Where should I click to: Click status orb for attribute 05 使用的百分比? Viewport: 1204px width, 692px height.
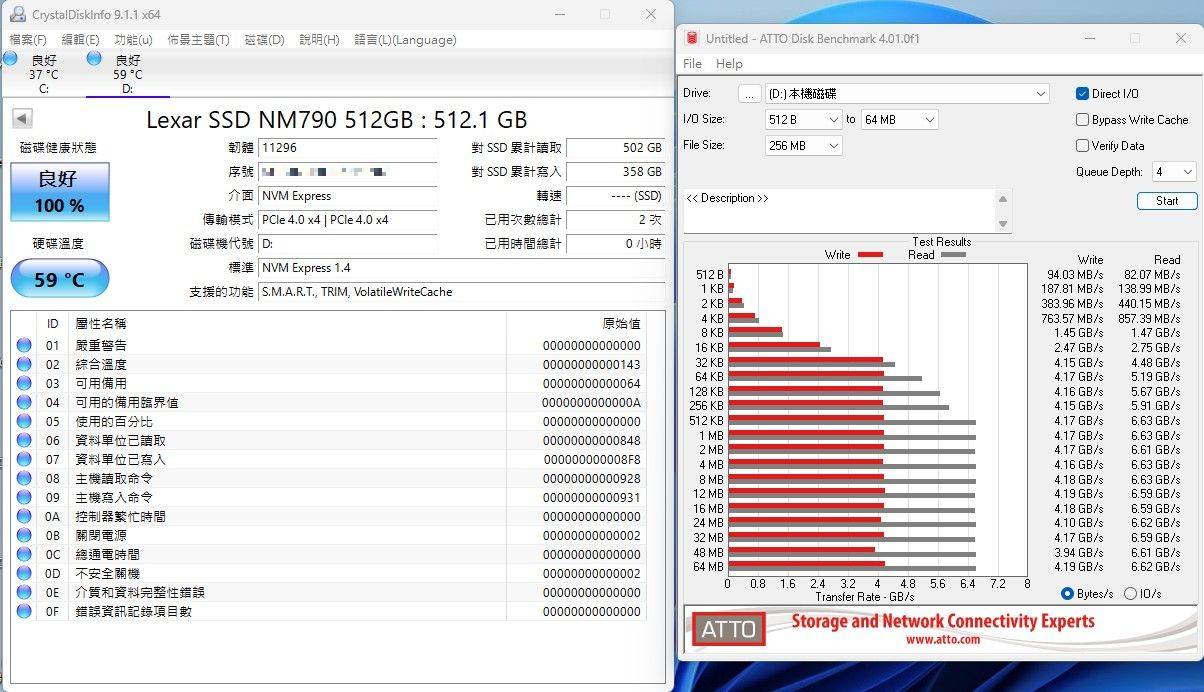[x=24, y=421]
